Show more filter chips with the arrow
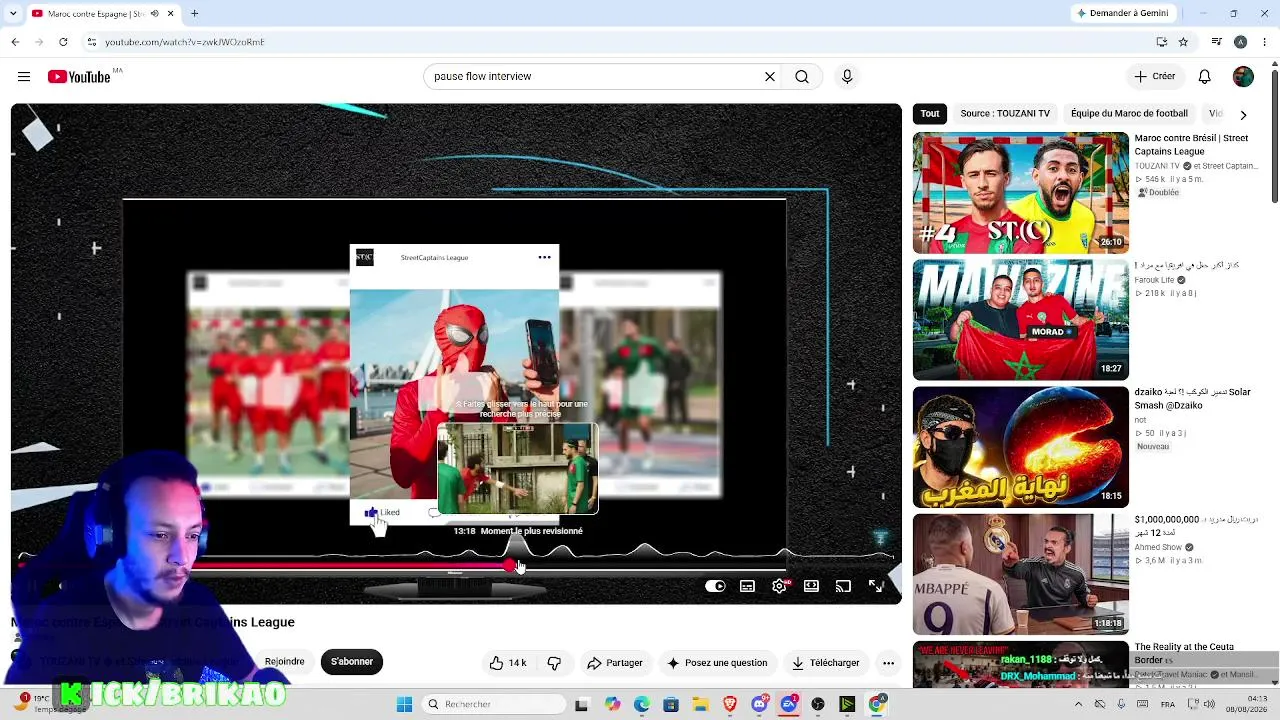The height and width of the screenshot is (720, 1280). click(x=1243, y=115)
